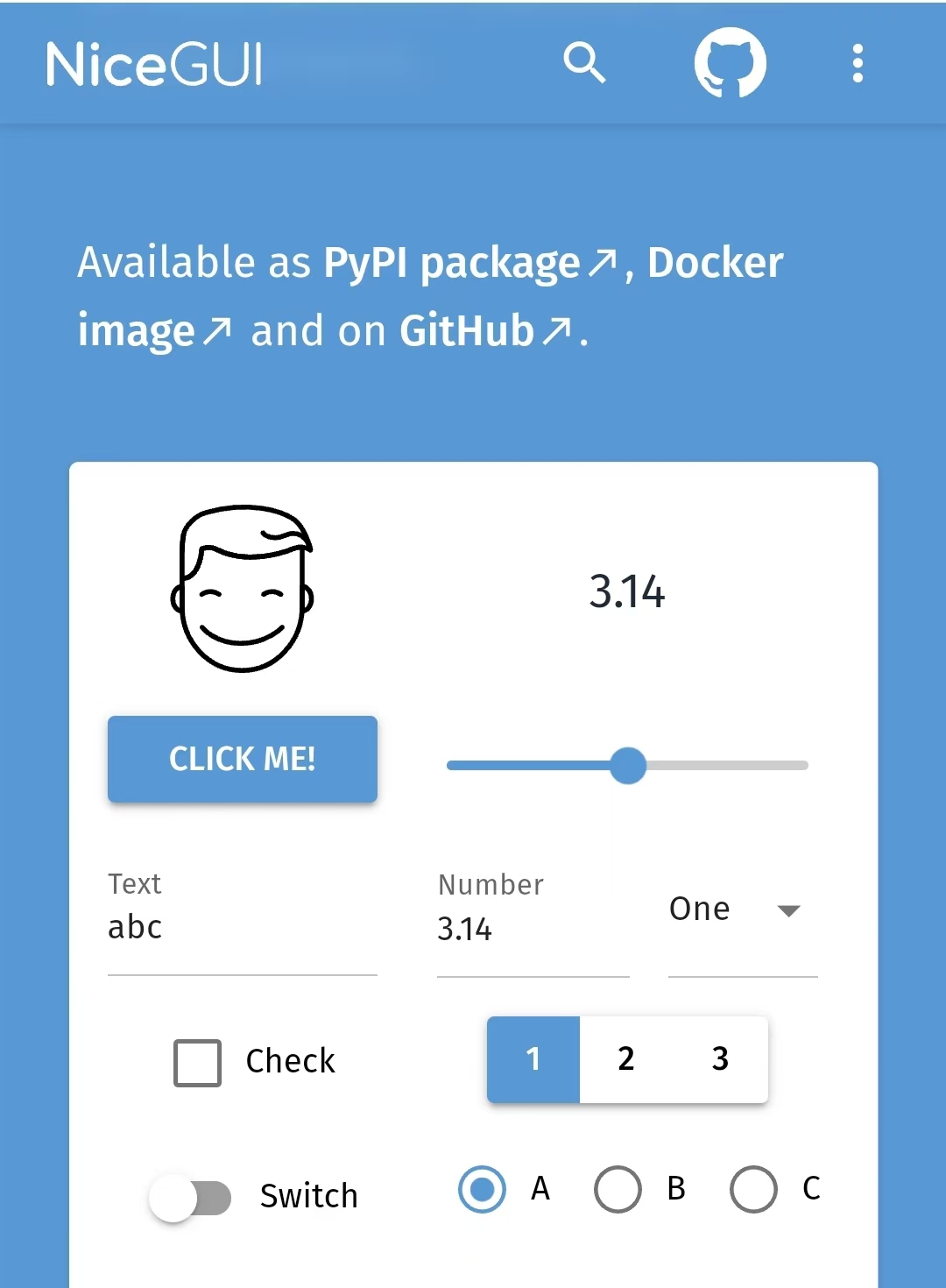Tick the Check checkbox
The width and height of the screenshot is (946, 1288).
click(197, 1063)
